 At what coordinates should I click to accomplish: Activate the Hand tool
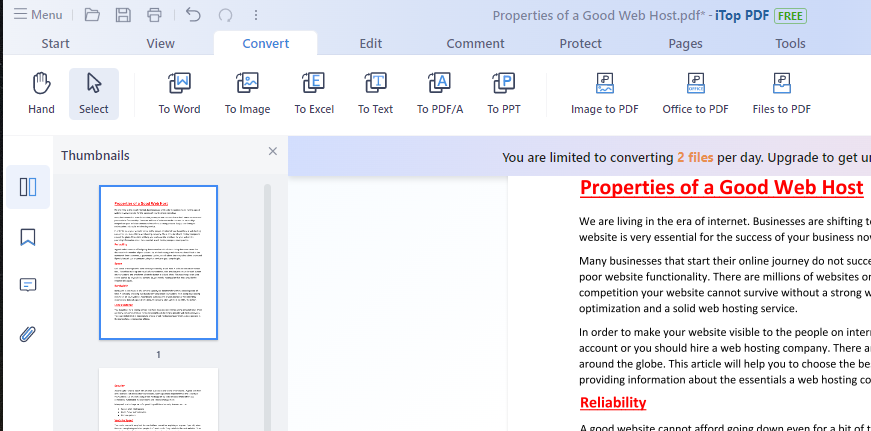click(x=42, y=93)
